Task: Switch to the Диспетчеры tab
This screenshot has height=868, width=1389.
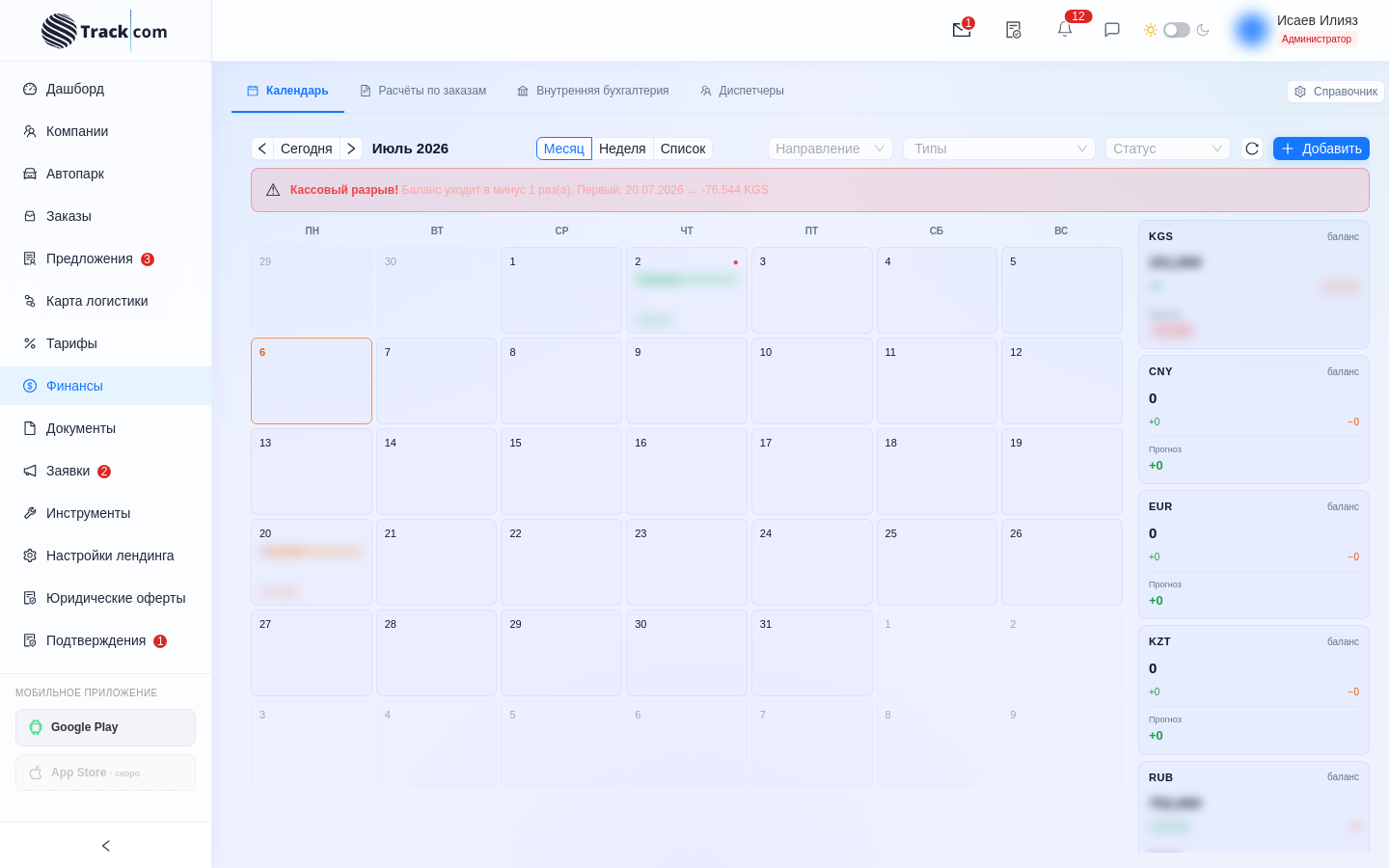Action: [x=742, y=91]
